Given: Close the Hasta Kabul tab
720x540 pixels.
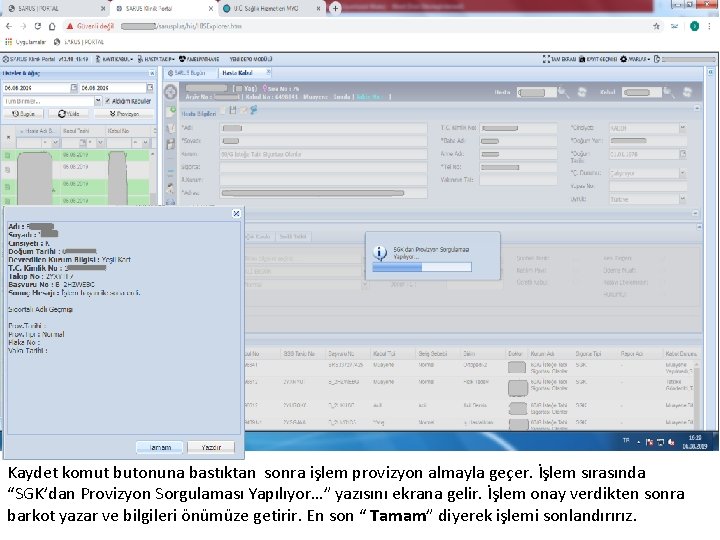Looking at the screenshot, I should point(269,73).
